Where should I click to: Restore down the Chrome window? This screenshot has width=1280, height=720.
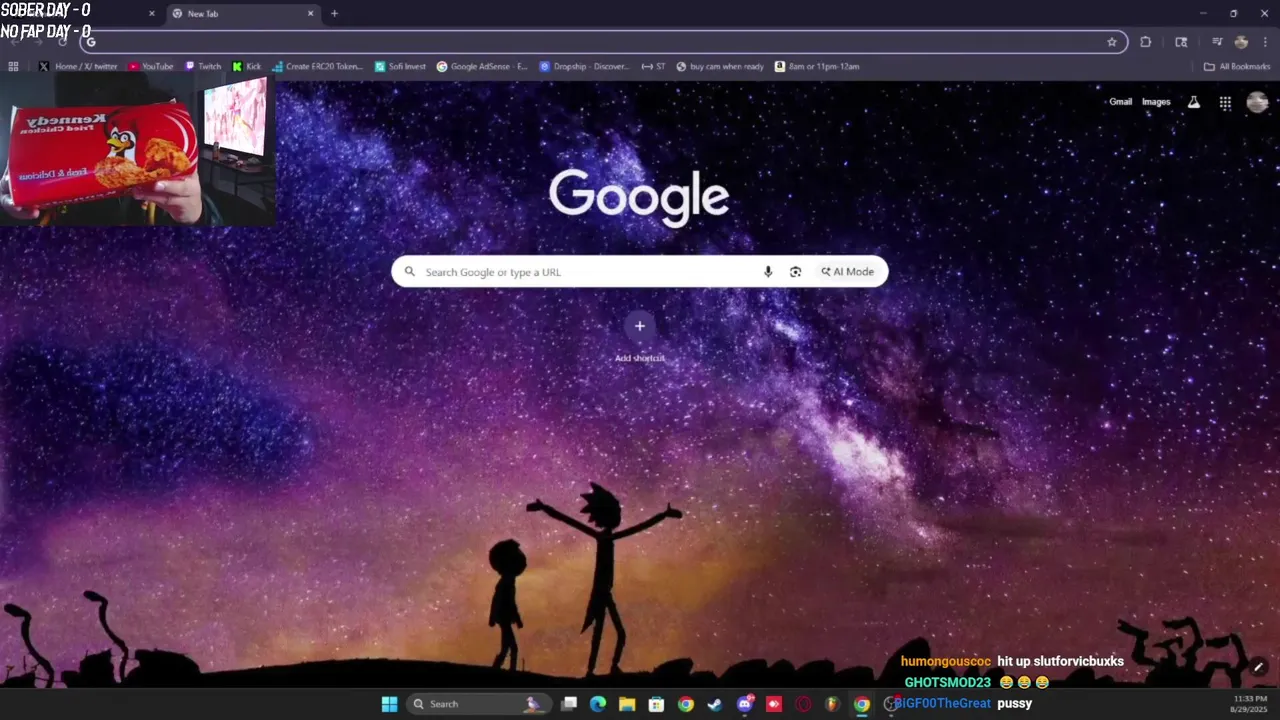(1233, 14)
